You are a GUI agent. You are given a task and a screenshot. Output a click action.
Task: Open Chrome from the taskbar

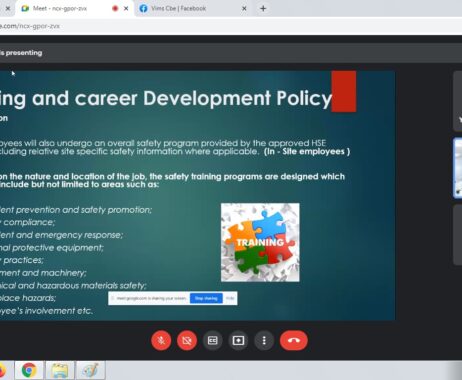[x=29, y=370]
